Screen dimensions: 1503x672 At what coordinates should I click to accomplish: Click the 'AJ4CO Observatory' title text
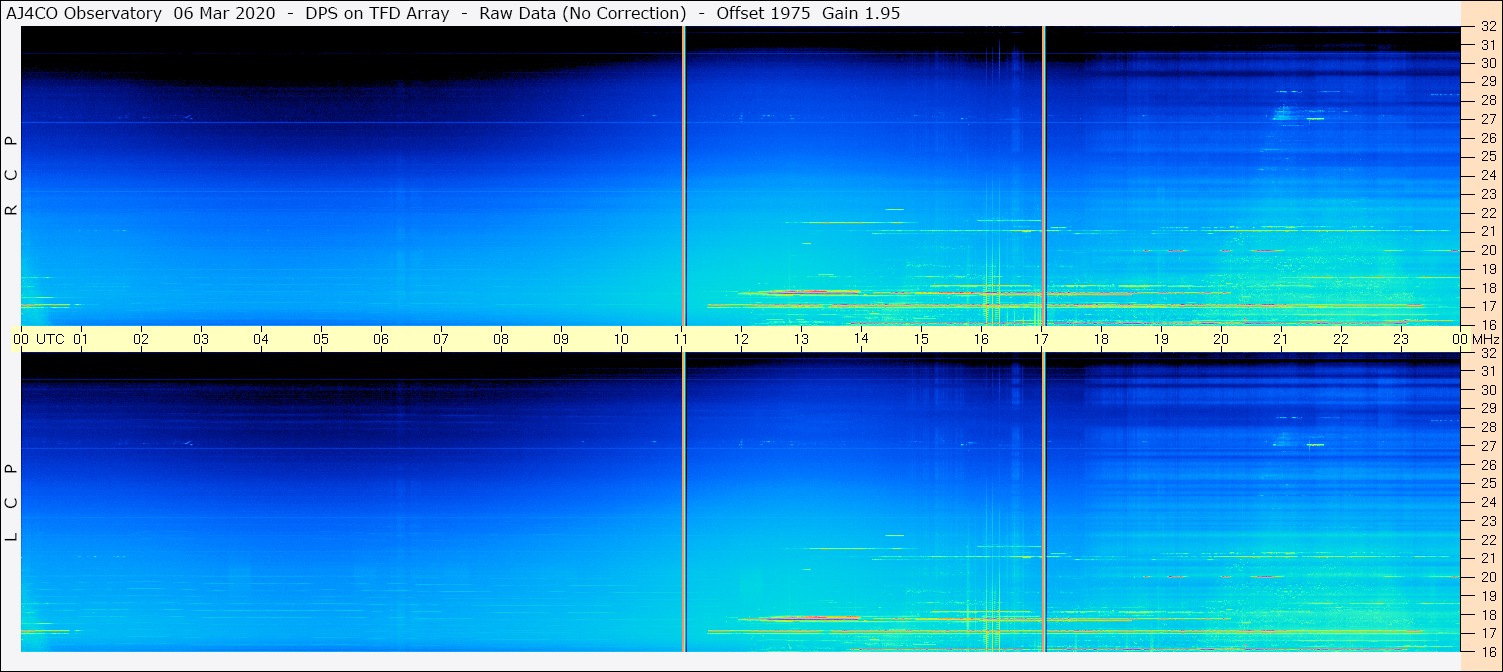click(84, 13)
